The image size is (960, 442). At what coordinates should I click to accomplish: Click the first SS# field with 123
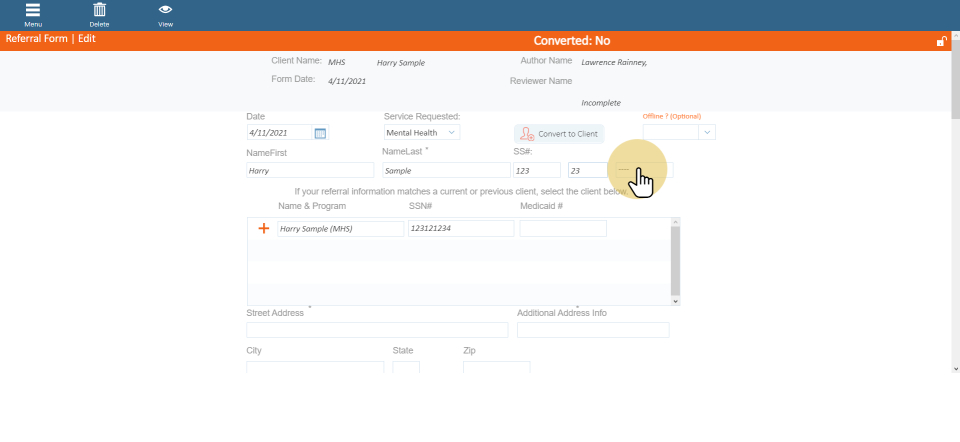(536, 171)
